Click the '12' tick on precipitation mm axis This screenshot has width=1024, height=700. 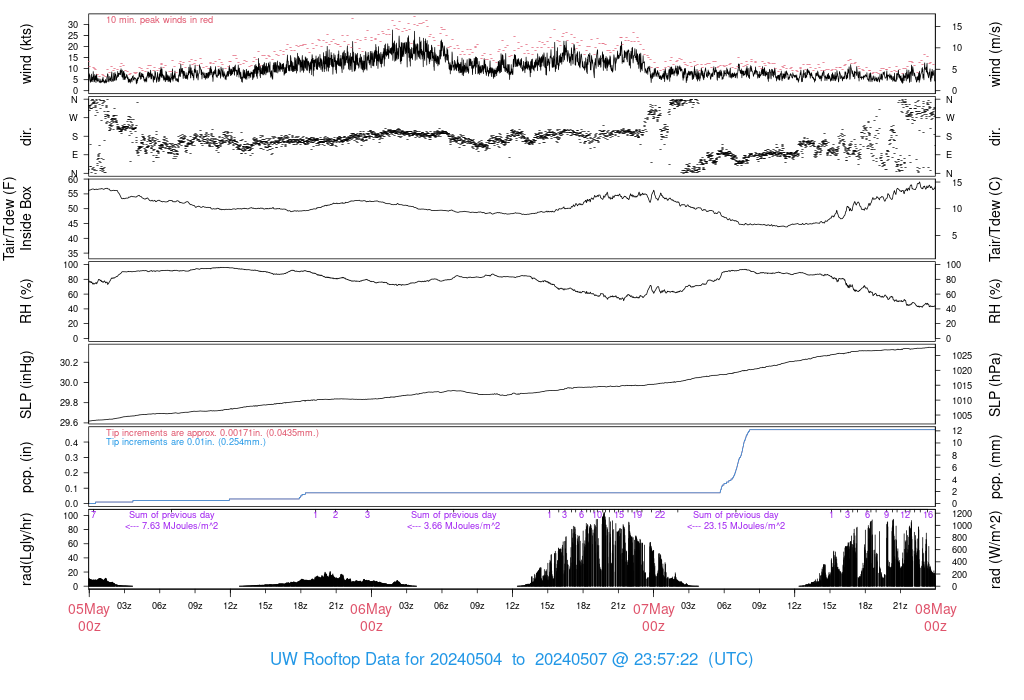pos(957,431)
